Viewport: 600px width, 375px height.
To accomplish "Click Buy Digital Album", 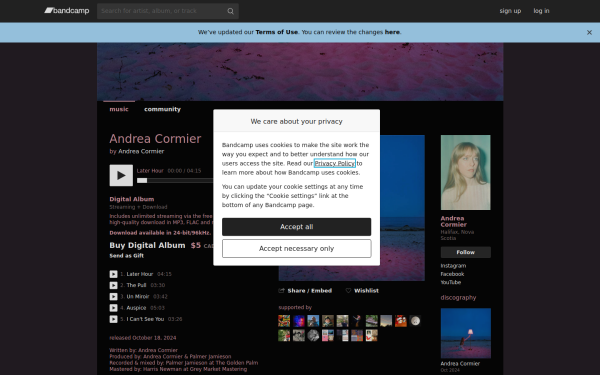I will point(147,245).
